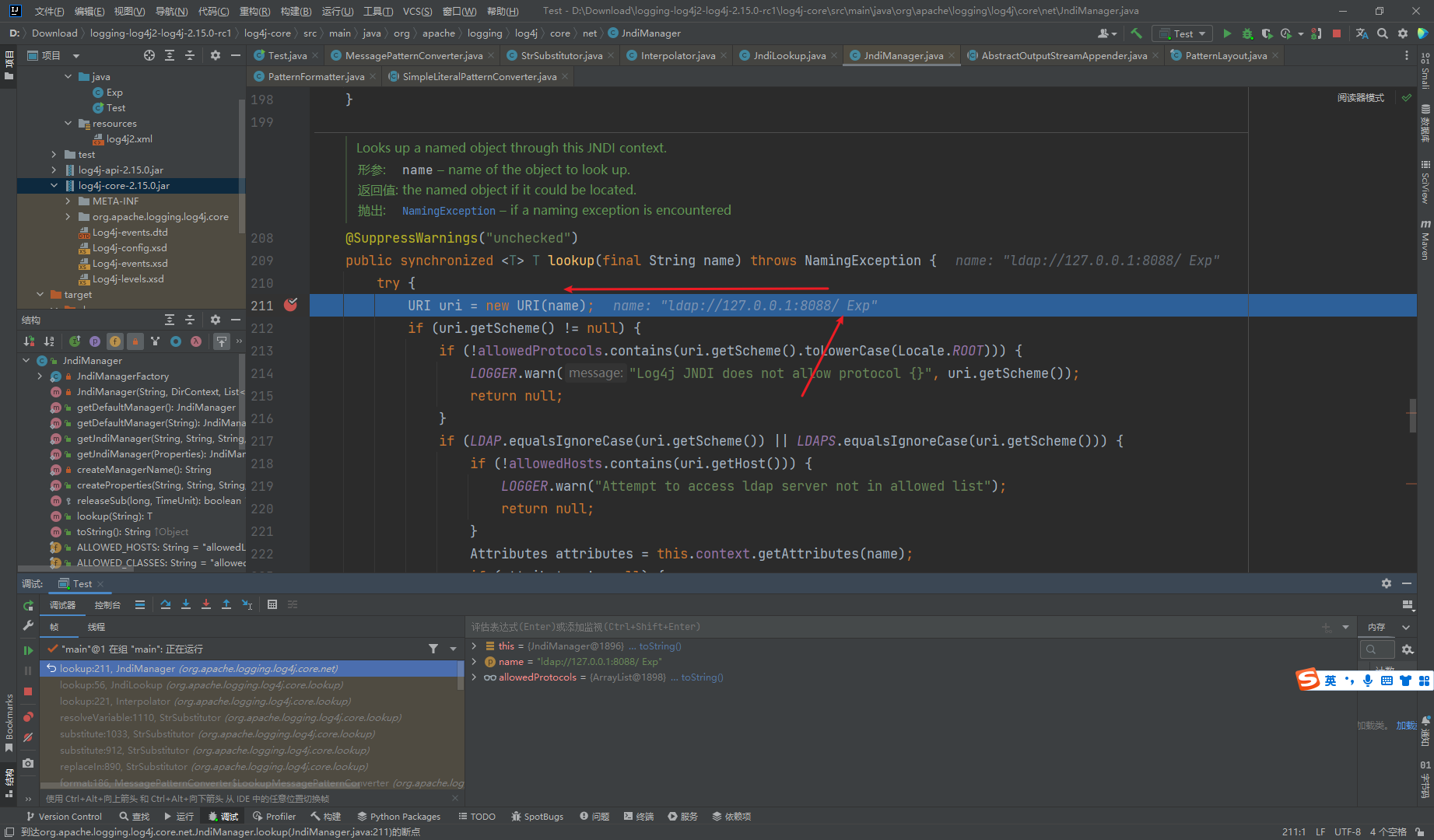Toggle sort by visibility in the Structure panel
Image resolution: width=1434 pixels, height=840 pixels.
click(29, 341)
